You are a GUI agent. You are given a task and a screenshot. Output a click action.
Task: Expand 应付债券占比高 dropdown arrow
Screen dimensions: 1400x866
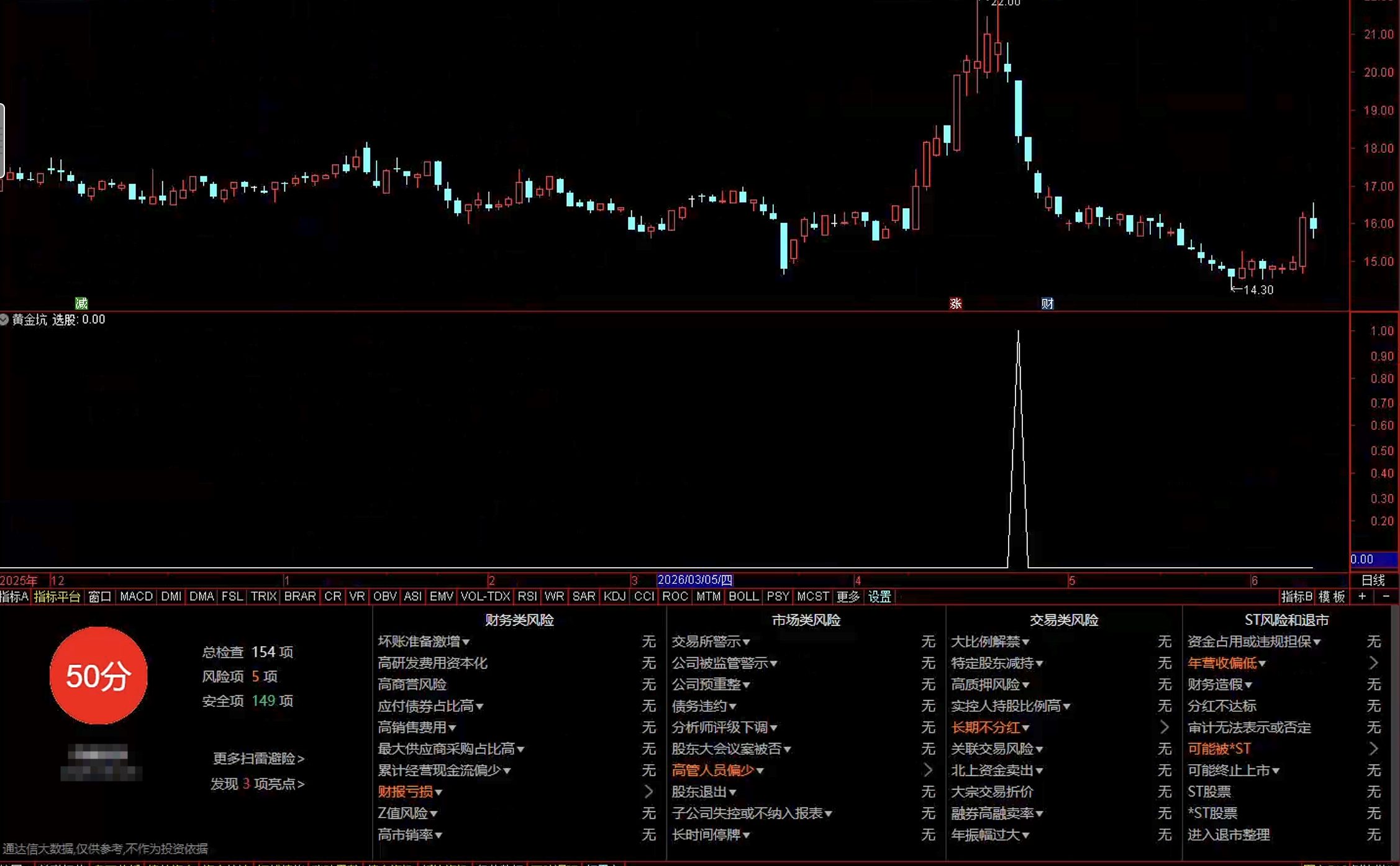(480, 706)
